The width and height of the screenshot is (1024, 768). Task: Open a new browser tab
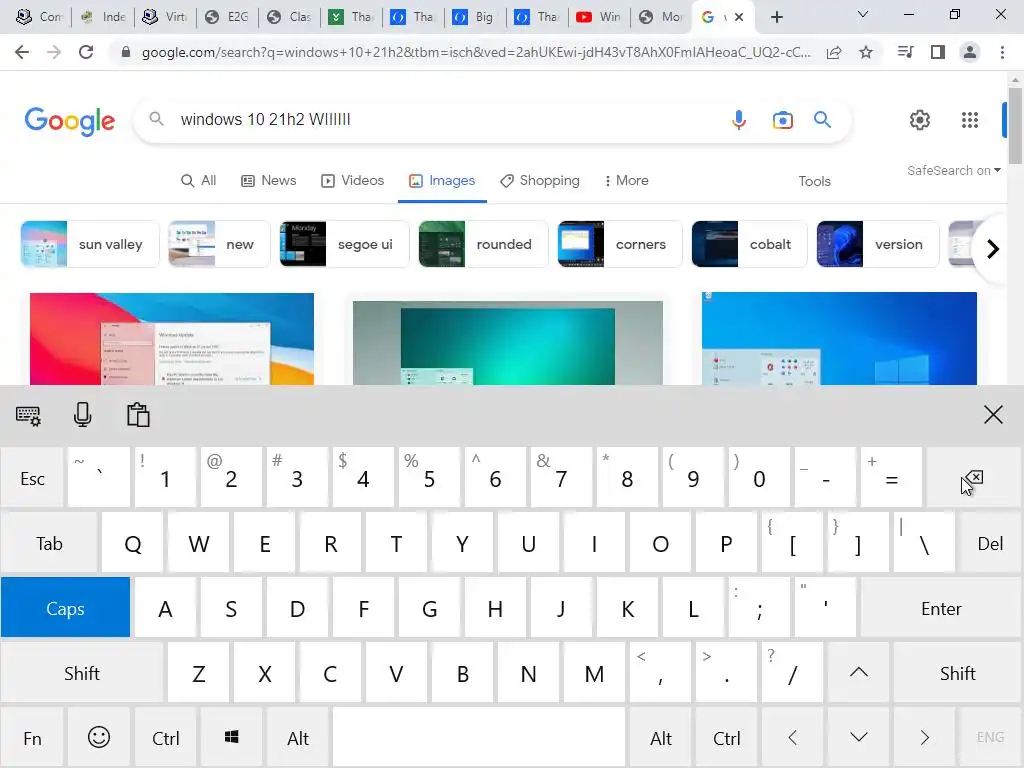(x=776, y=17)
